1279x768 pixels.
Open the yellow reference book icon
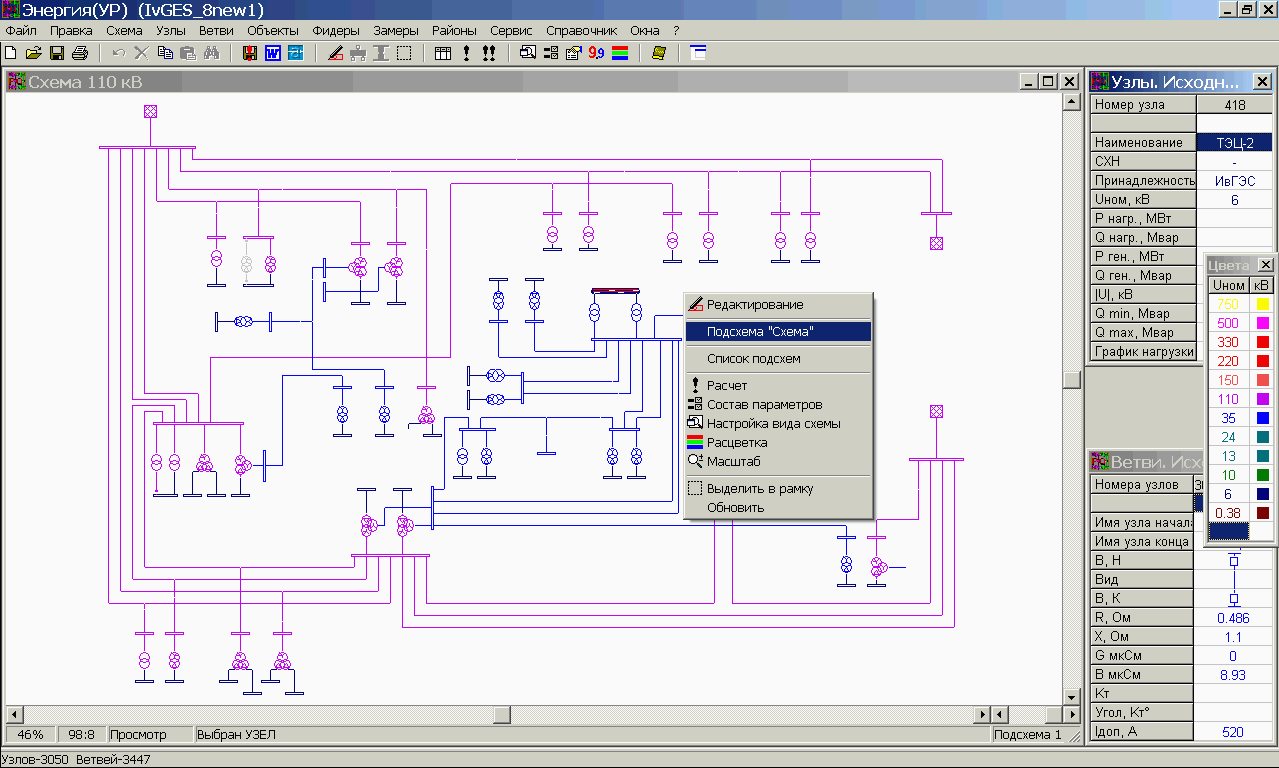click(x=658, y=53)
